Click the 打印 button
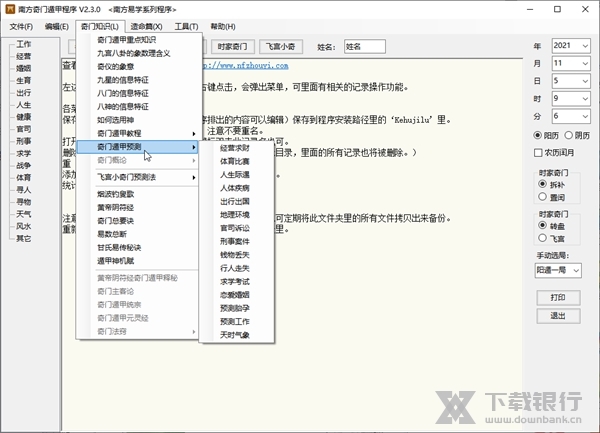600x433 pixels. tap(558, 298)
